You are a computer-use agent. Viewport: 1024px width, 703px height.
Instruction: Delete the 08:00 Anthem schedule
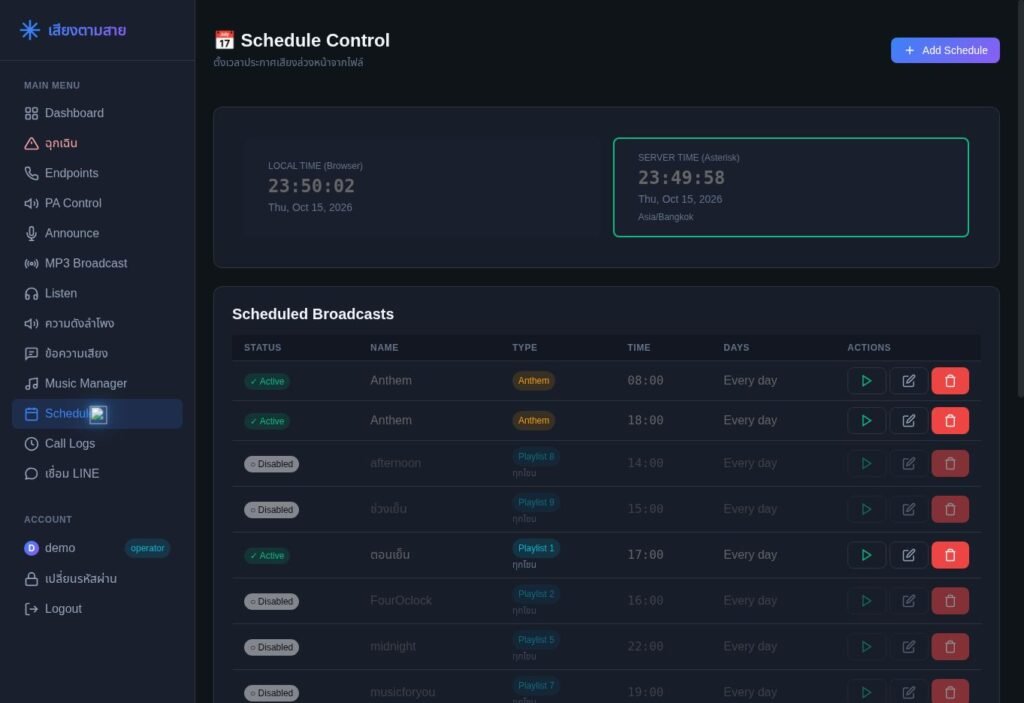click(x=950, y=381)
